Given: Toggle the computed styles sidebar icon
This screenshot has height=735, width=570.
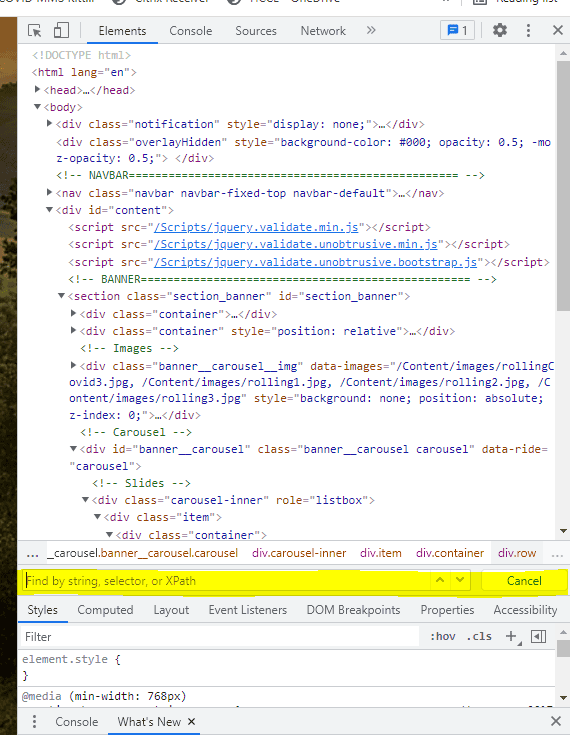Looking at the screenshot, I should [539, 636].
